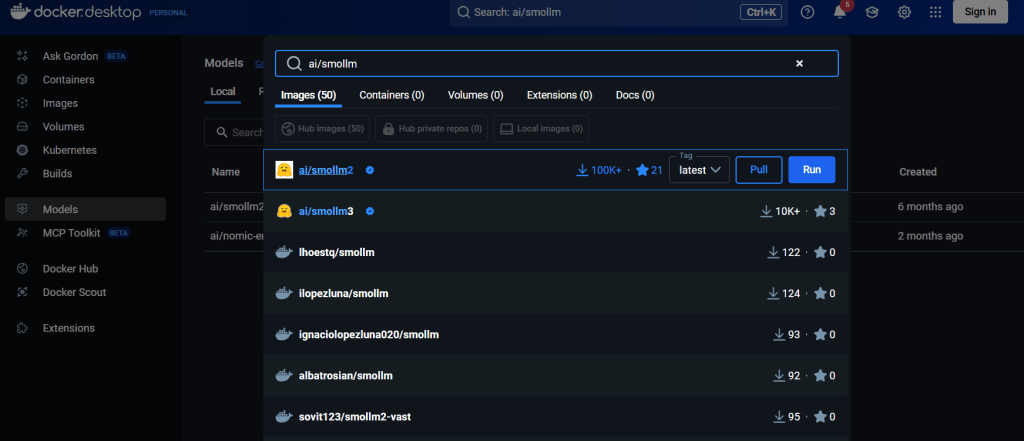The height and width of the screenshot is (441, 1024).
Task: Click the Docker Hub sidebar icon
Action: click(x=22, y=269)
